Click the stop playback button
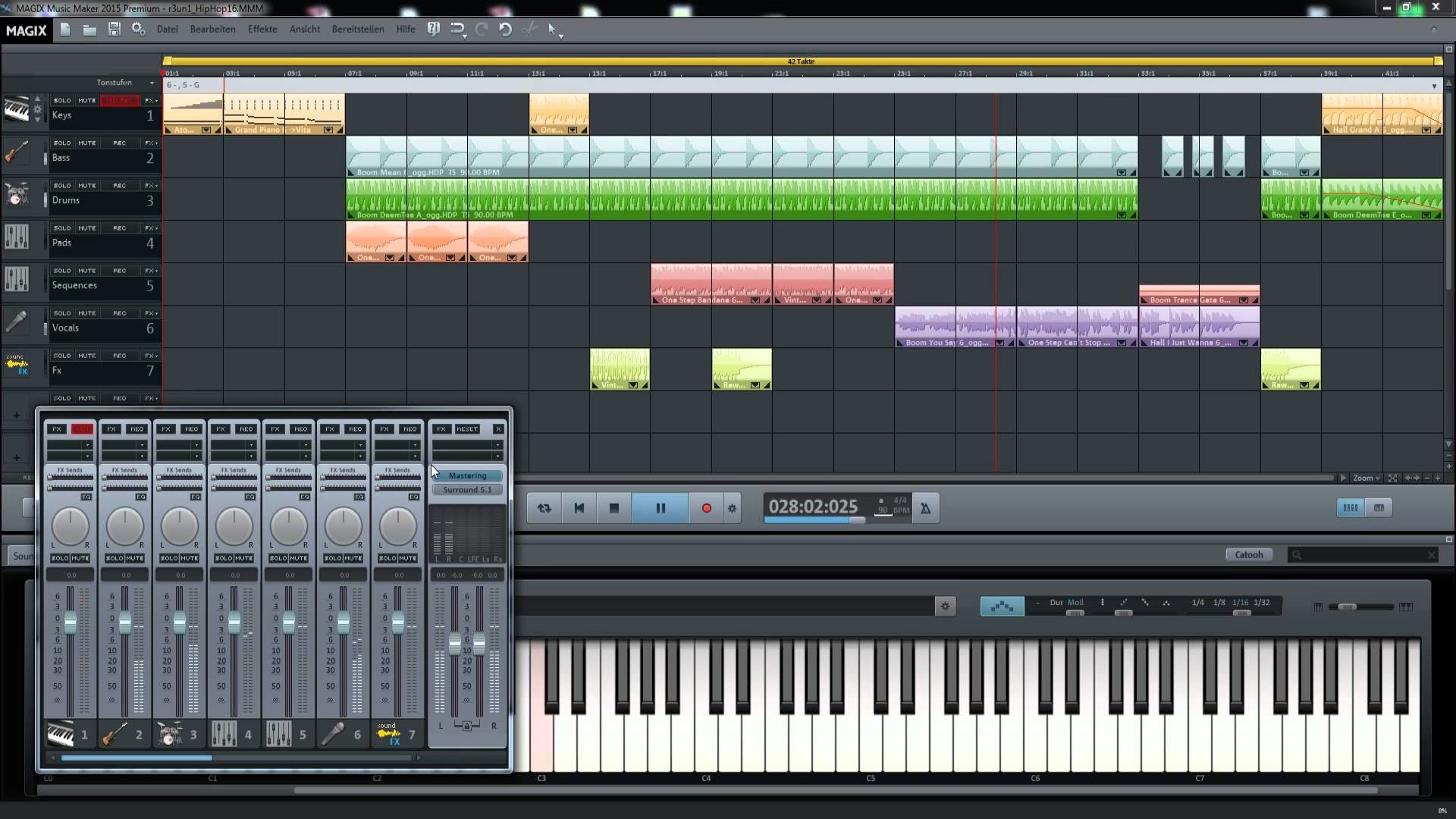This screenshot has width=1456, height=819. tap(613, 508)
